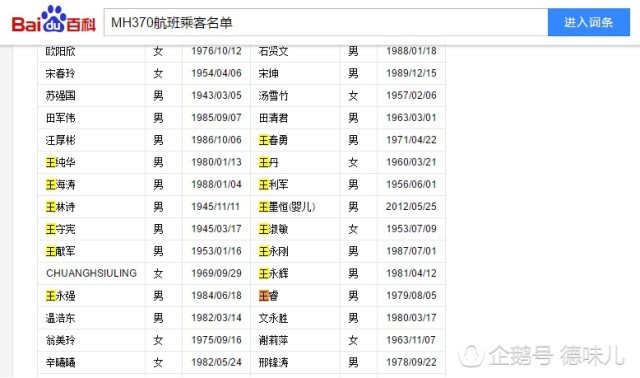The image size is (640, 378).
Task: Click the Baidu Baike logo
Action: click(x=53, y=20)
